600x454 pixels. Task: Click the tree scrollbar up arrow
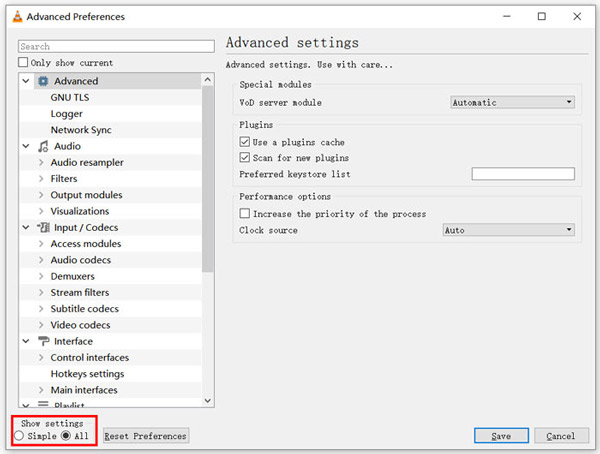coord(207,80)
